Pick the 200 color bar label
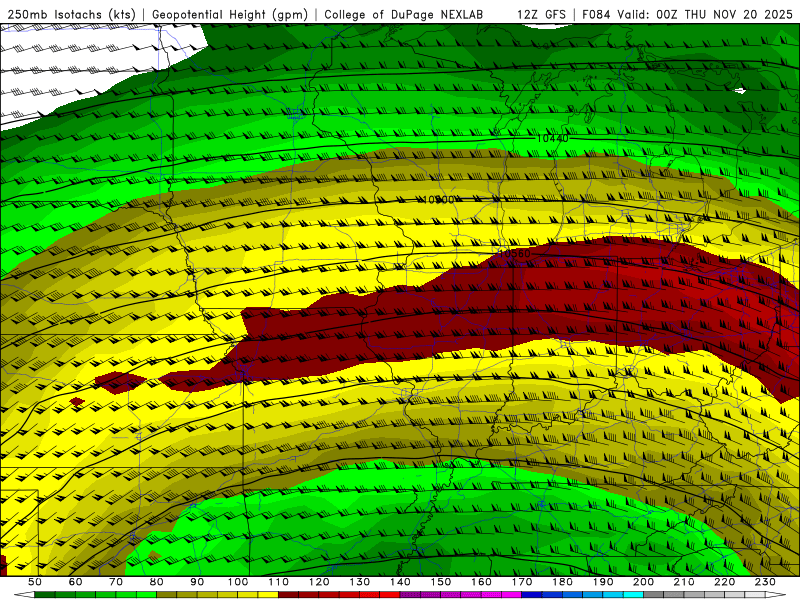800x600 pixels. coord(644,582)
